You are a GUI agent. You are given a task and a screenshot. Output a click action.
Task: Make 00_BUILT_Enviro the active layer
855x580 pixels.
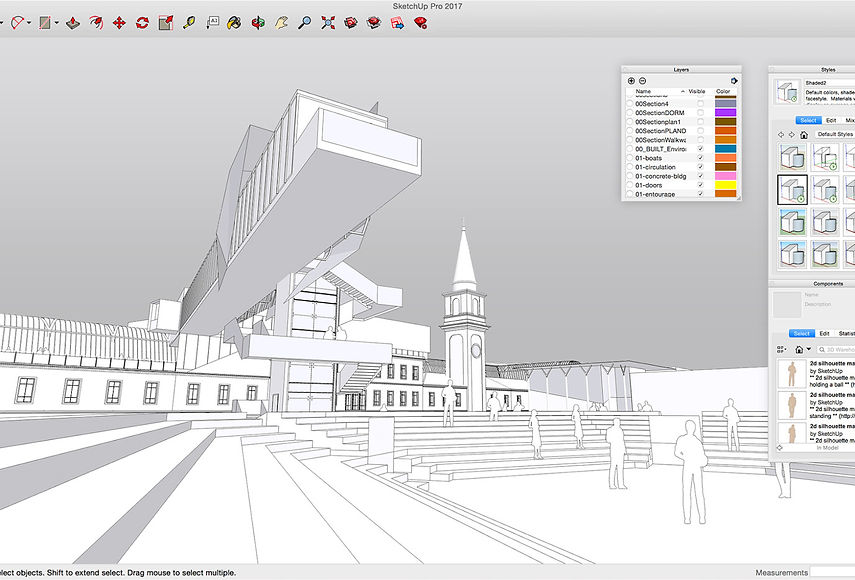pos(630,149)
